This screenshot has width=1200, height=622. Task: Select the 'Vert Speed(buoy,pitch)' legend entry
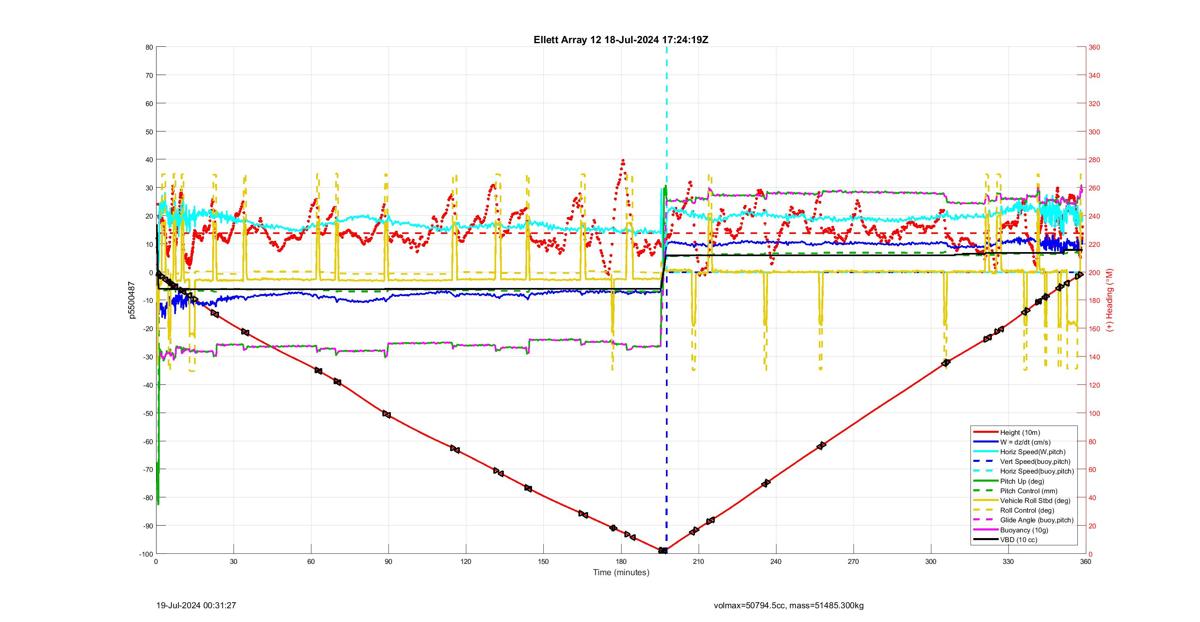[x=1035, y=461]
